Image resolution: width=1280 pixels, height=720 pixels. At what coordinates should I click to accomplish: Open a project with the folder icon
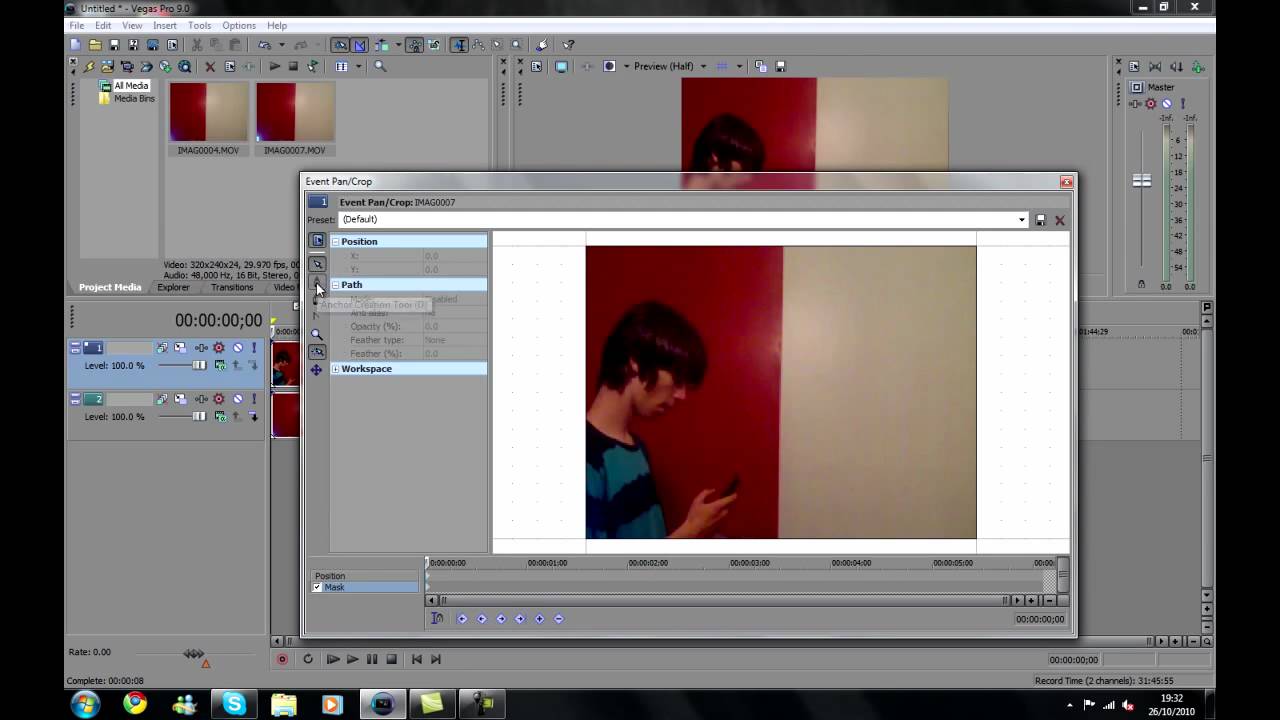(x=95, y=45)
